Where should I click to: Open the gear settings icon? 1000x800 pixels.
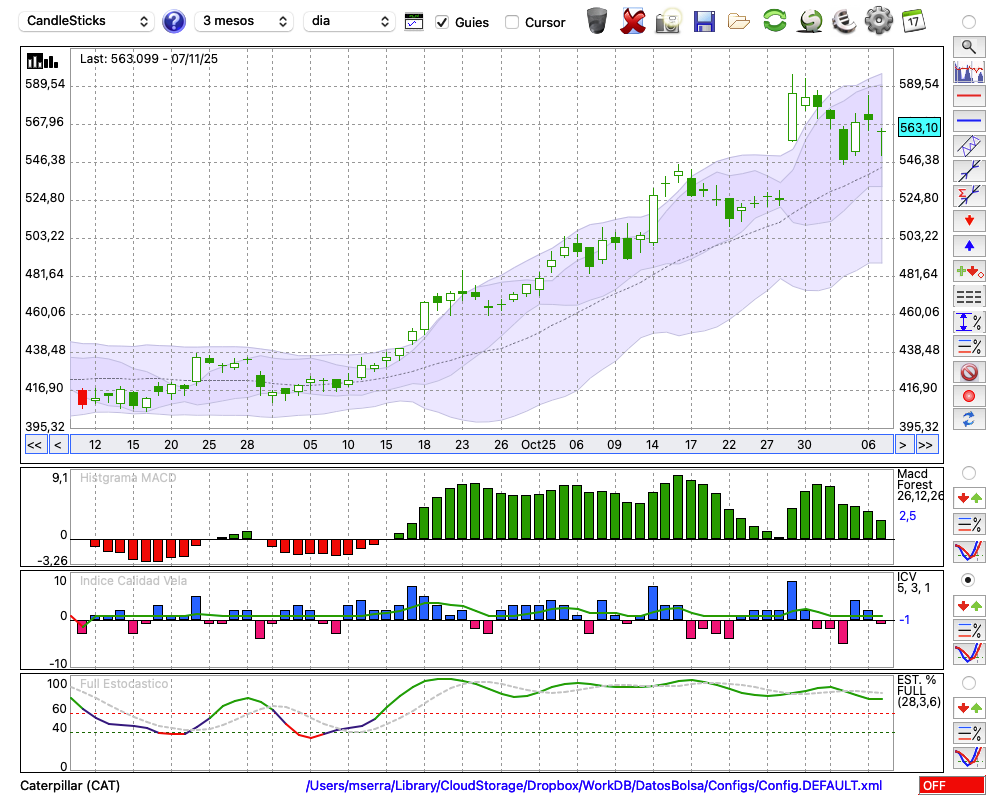tap(878, 21)
